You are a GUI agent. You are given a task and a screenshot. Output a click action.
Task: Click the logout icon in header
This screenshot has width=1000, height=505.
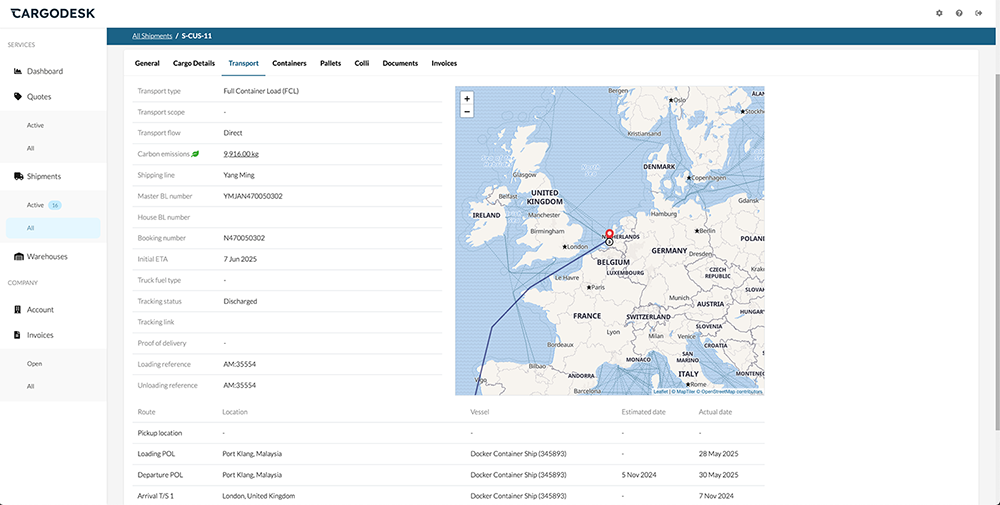coord(978,13)
